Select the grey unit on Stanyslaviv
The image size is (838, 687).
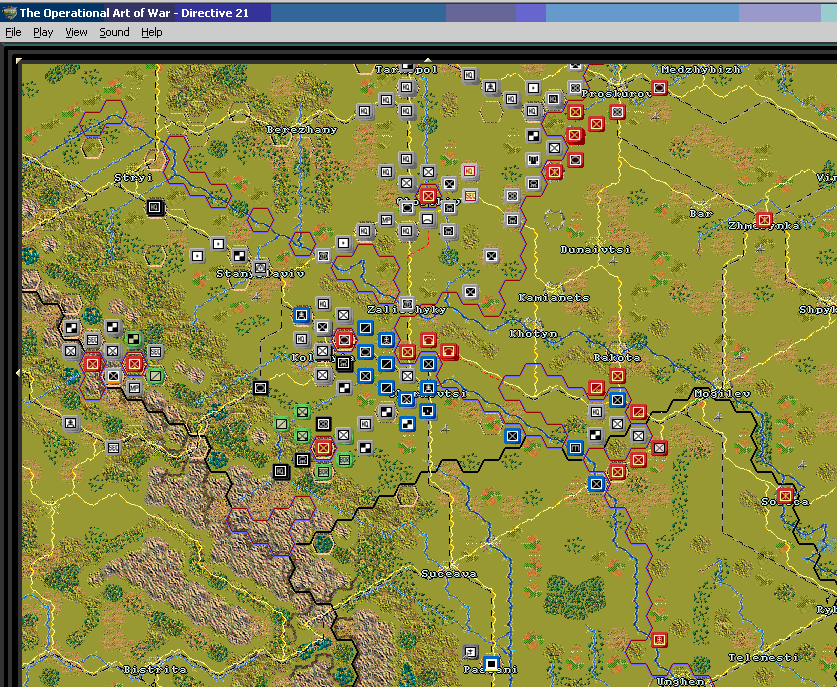pos(260,267)
